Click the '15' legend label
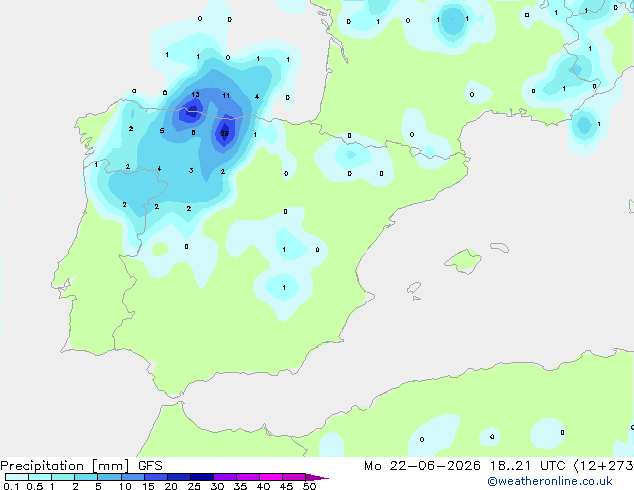 148,486
